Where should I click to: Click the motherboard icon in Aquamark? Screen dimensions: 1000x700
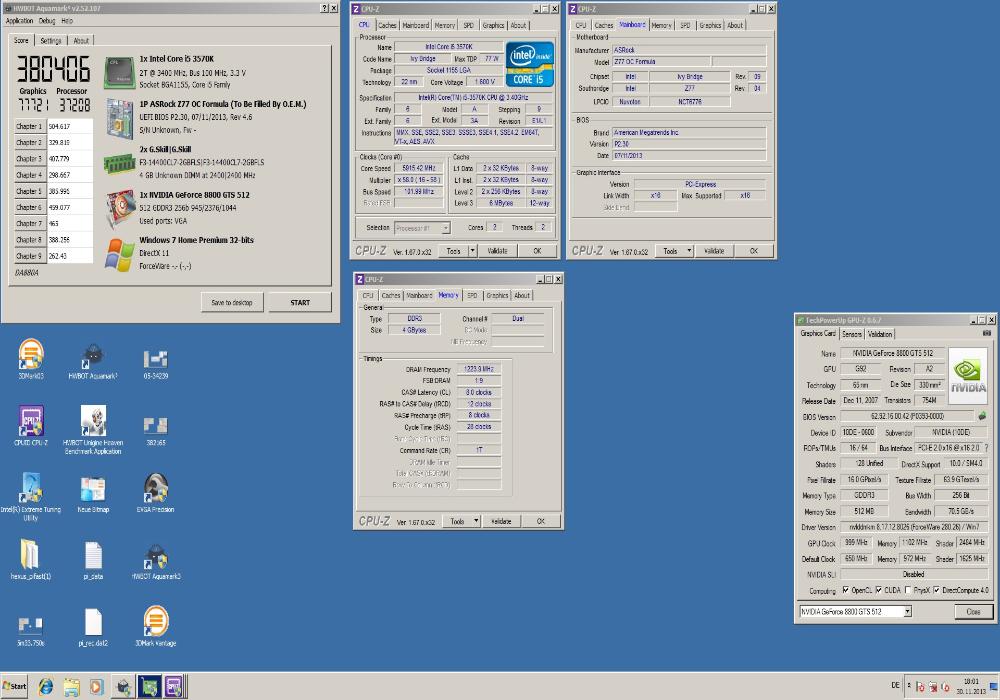click(x=119, y=119)
